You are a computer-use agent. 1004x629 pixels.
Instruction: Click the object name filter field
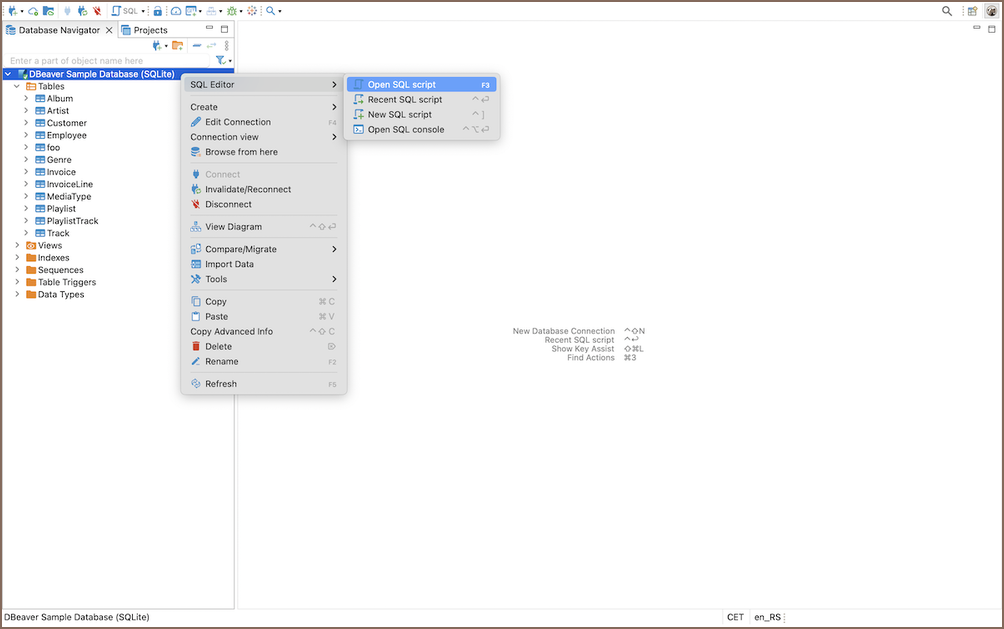(100, 61)
